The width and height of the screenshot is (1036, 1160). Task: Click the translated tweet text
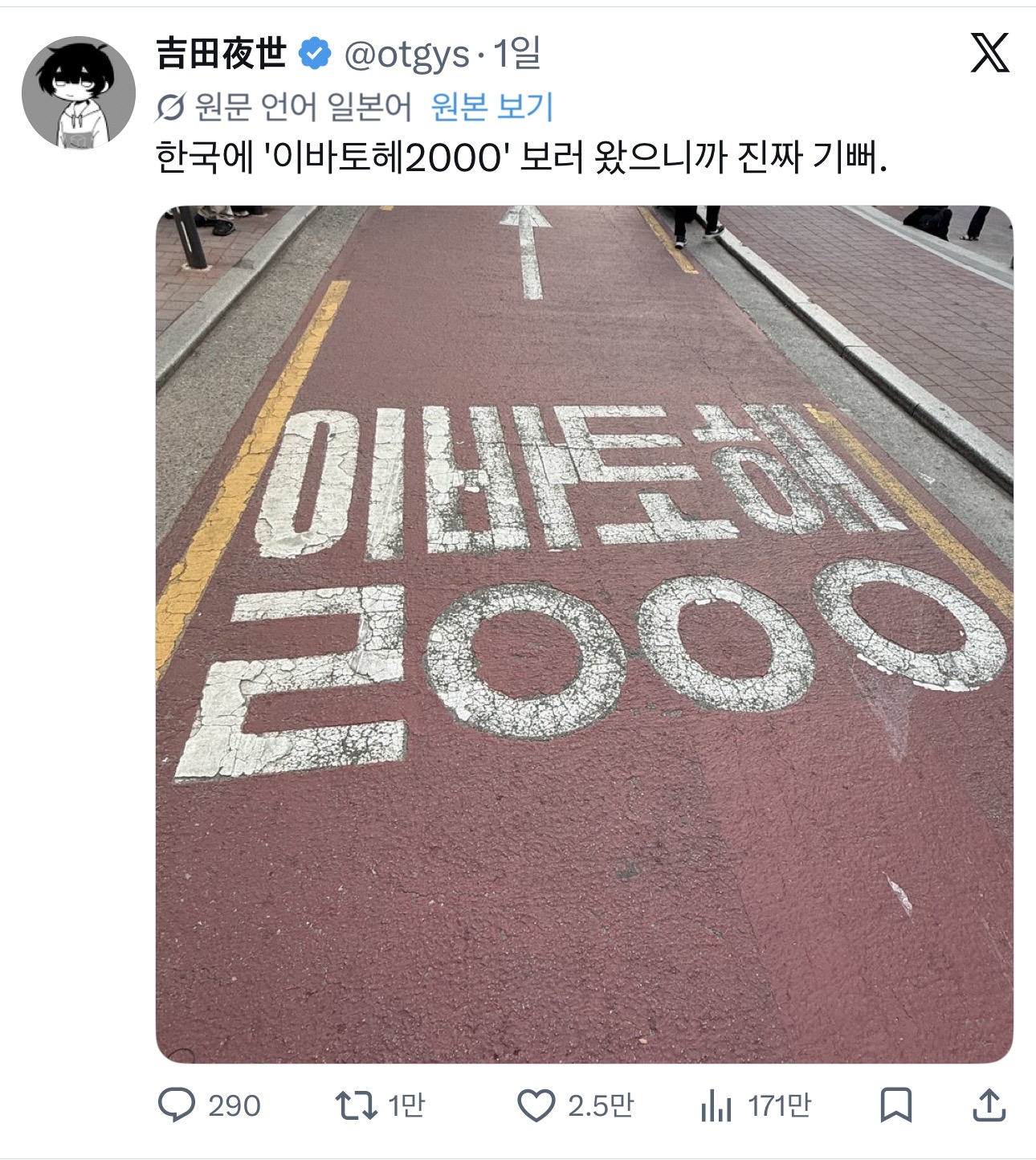[521, 158]
